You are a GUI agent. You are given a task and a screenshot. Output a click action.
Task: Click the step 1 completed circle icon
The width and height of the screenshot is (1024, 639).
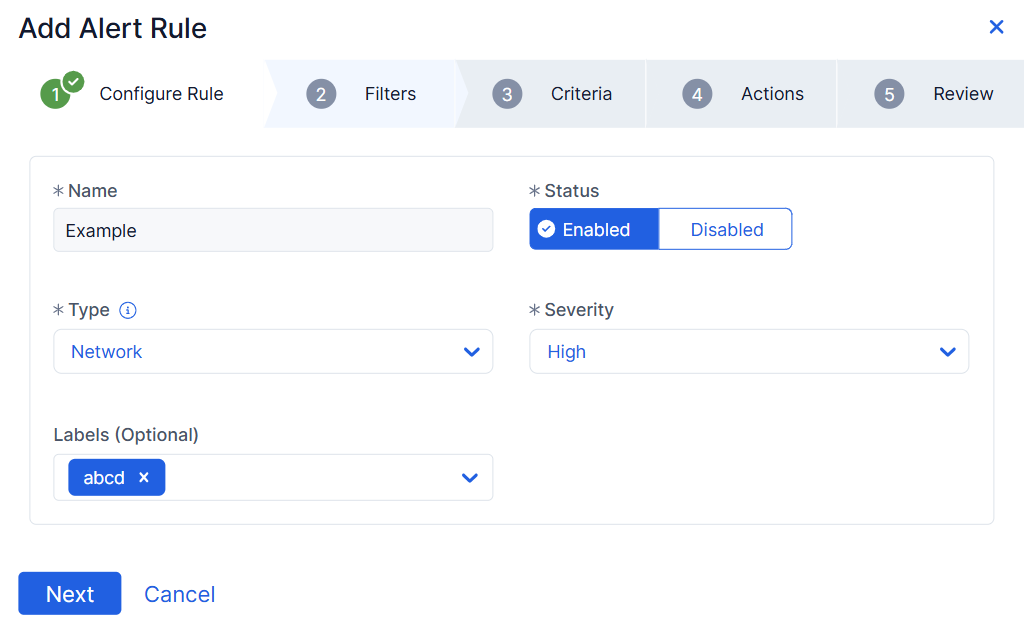click(58, 93)
